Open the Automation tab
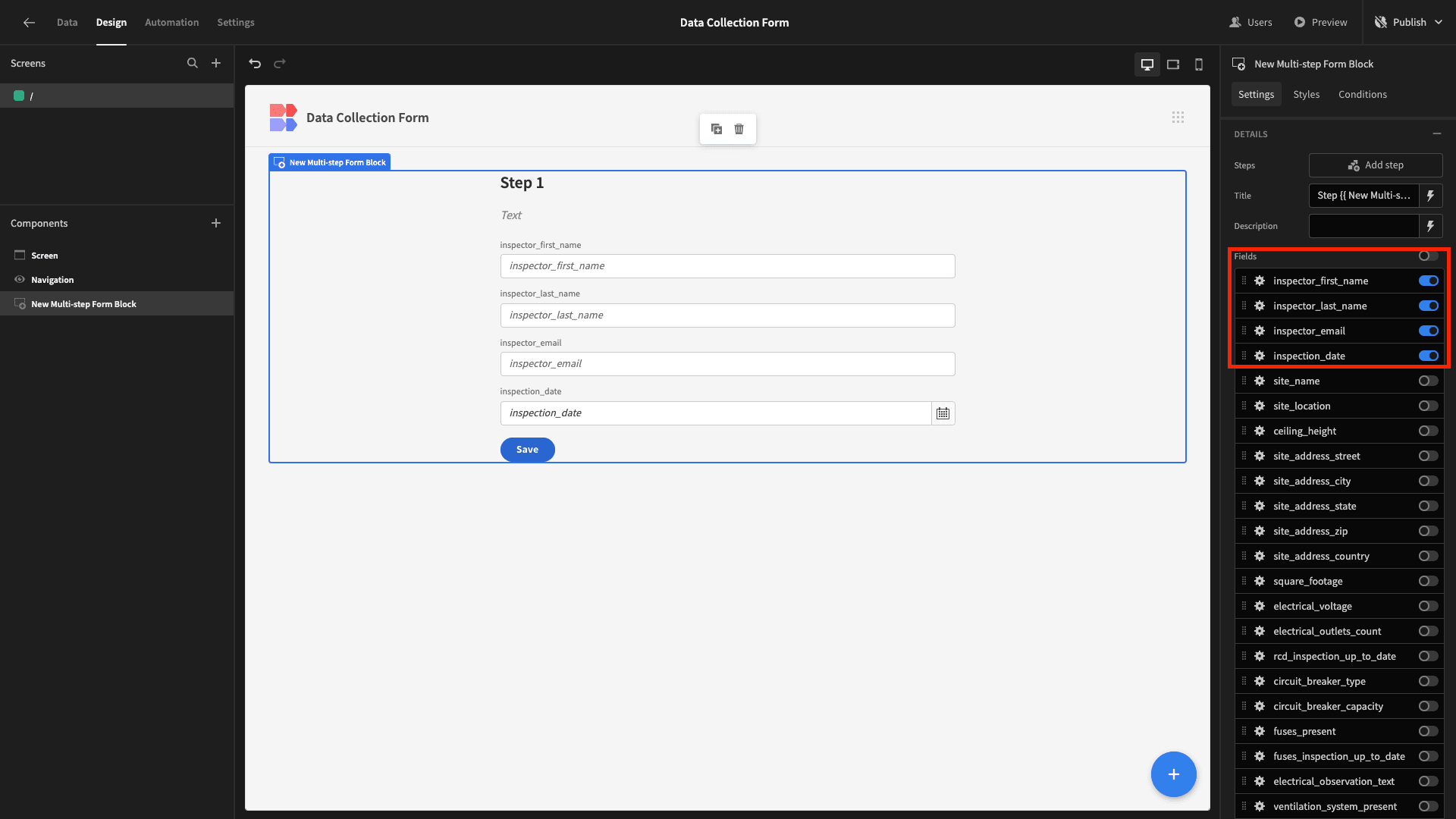Screen dimensions: 1456x819 (171, 23)
